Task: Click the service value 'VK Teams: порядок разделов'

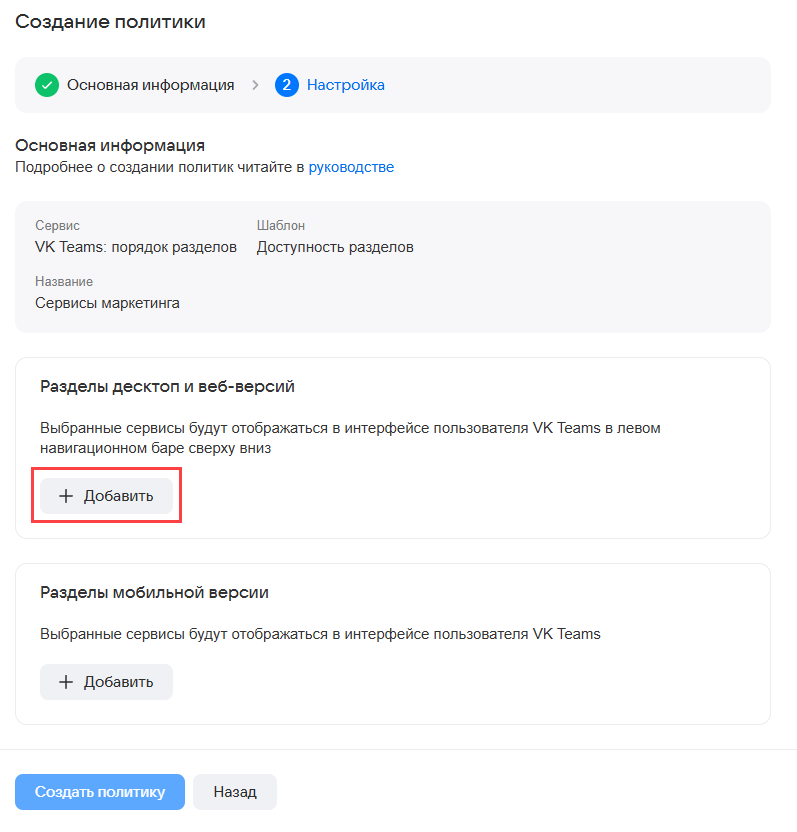Action: click(x=136, y=247)
